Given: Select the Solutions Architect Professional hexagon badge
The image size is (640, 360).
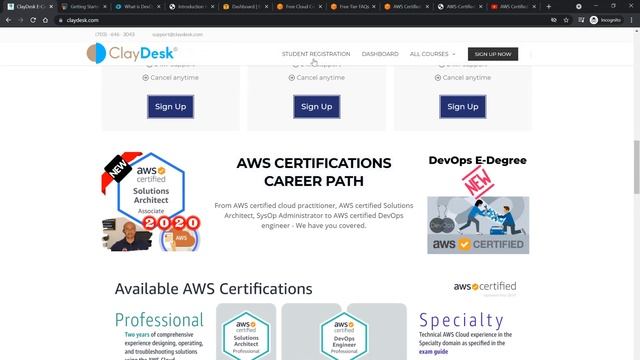Looking at the screenshot, I should coord(246,335).
